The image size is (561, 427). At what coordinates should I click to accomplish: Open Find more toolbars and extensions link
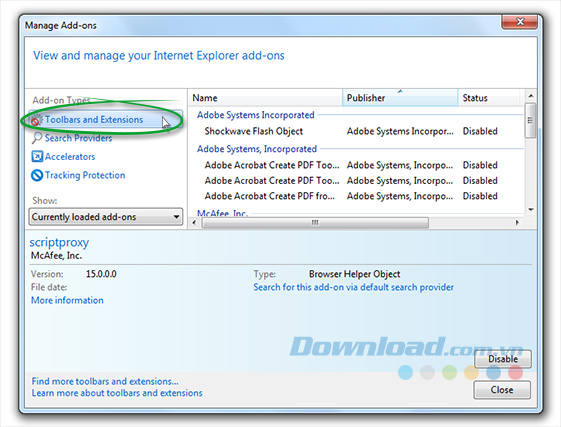(x=105, y=381)
